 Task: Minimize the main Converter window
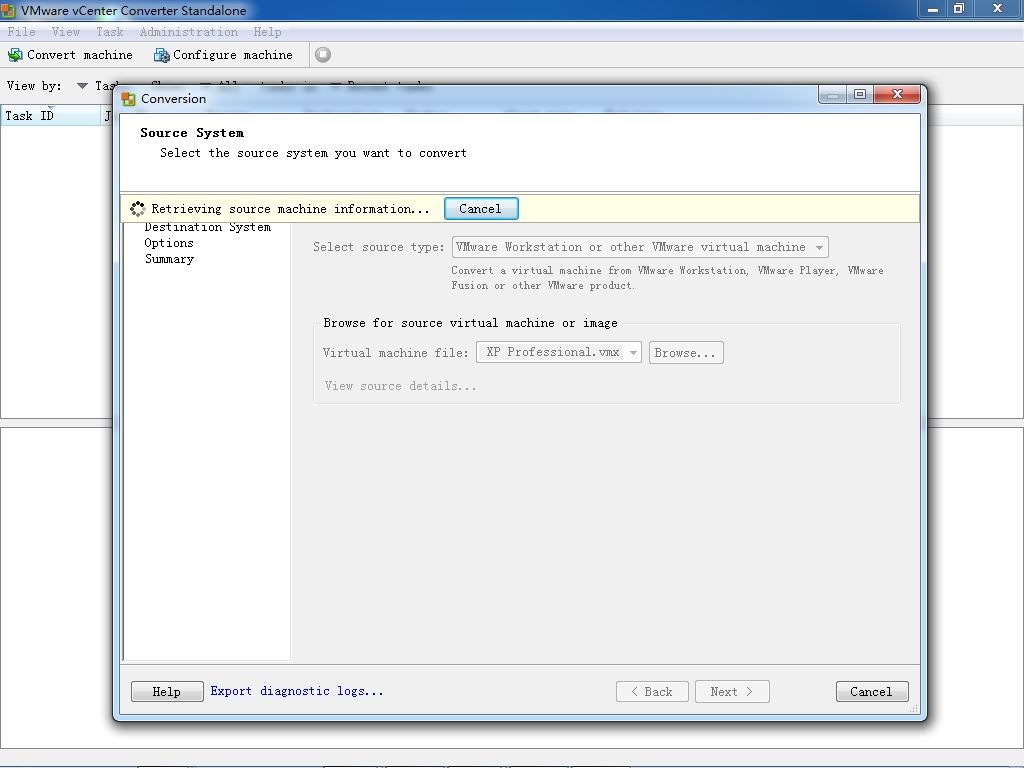point(933,8)
